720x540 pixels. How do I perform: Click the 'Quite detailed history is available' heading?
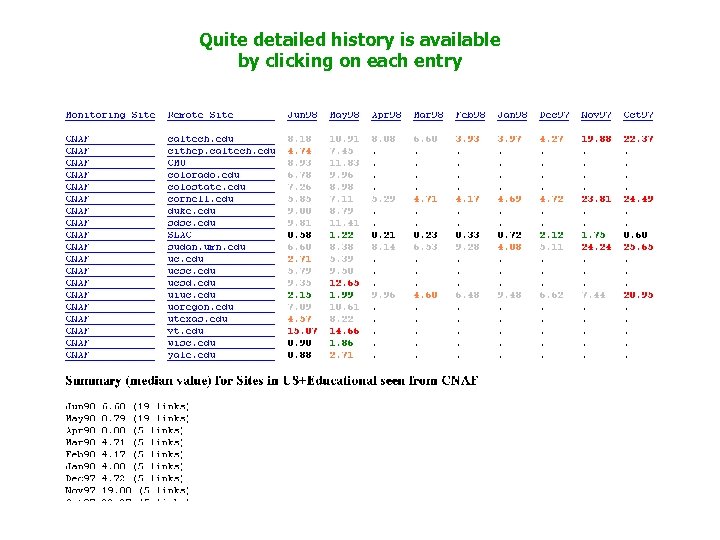[x=350, y=40]
